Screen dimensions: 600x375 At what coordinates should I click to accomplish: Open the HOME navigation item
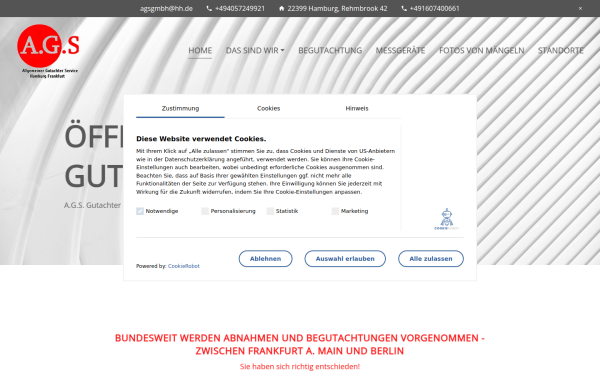(200, 51)
